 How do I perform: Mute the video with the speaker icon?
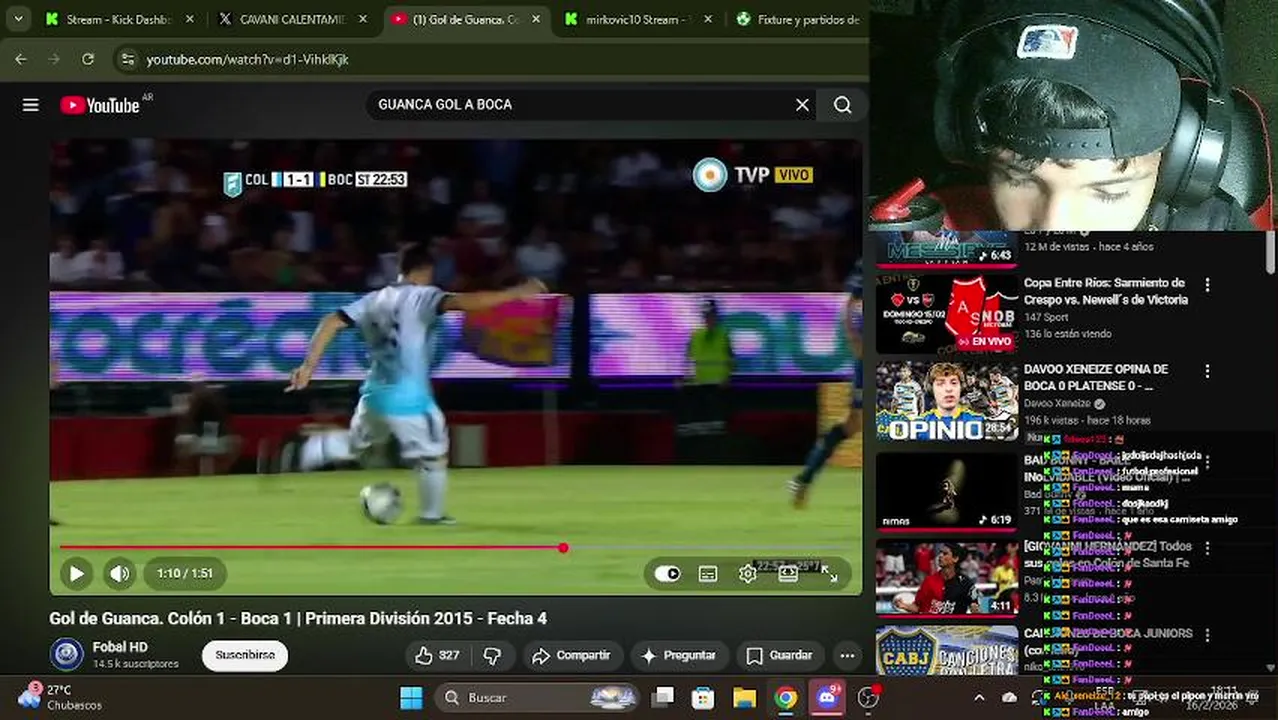[120, 573]
